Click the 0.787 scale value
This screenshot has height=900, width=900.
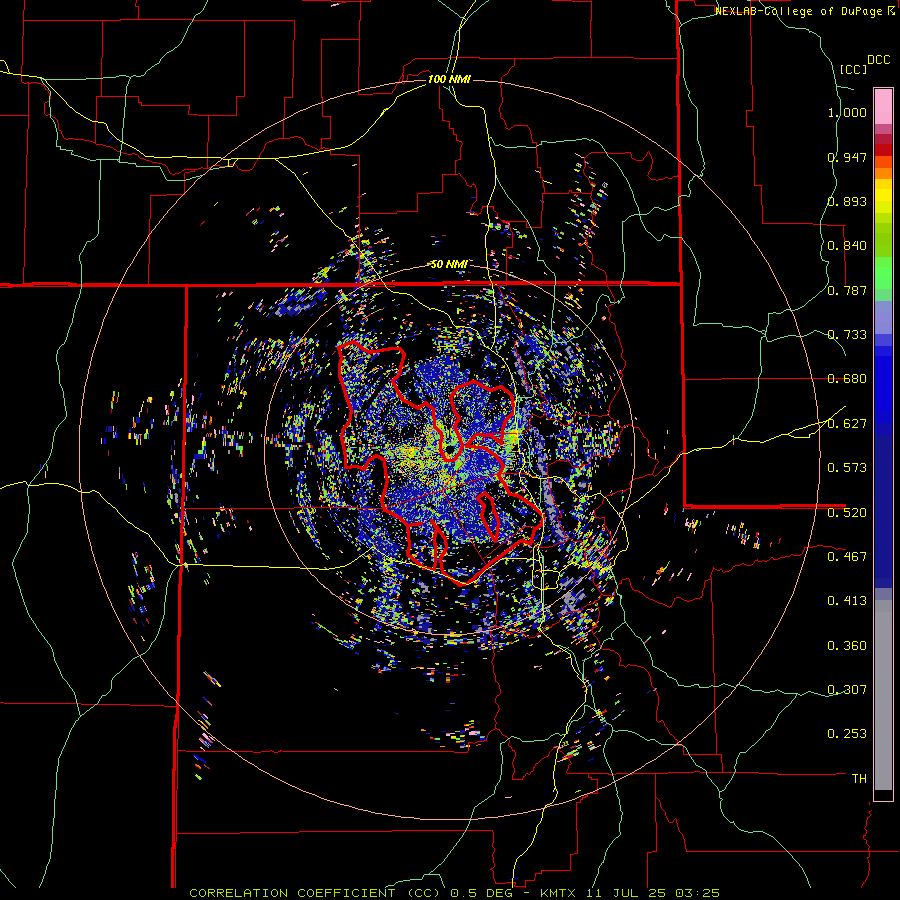(847, 290)
